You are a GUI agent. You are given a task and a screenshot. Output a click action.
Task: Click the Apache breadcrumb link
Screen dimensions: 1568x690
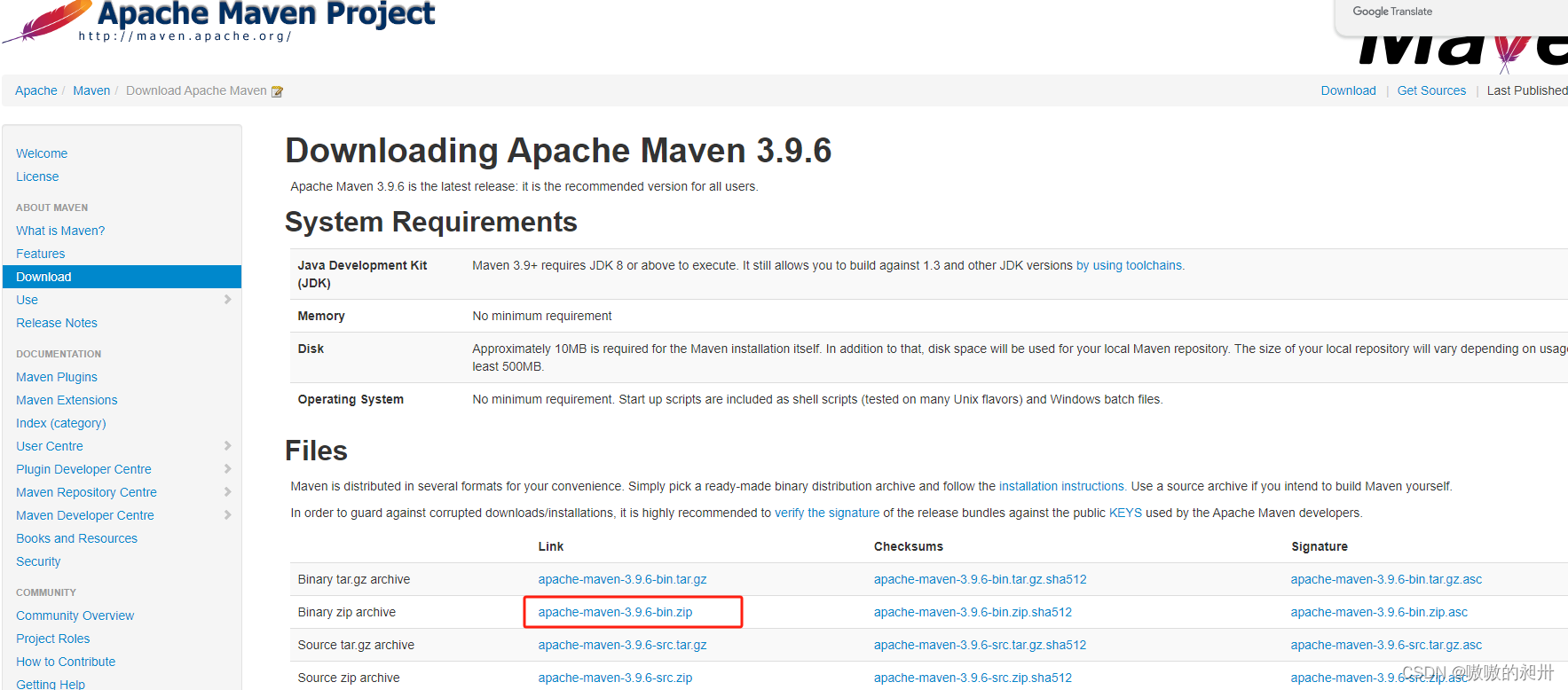(36, 90)
